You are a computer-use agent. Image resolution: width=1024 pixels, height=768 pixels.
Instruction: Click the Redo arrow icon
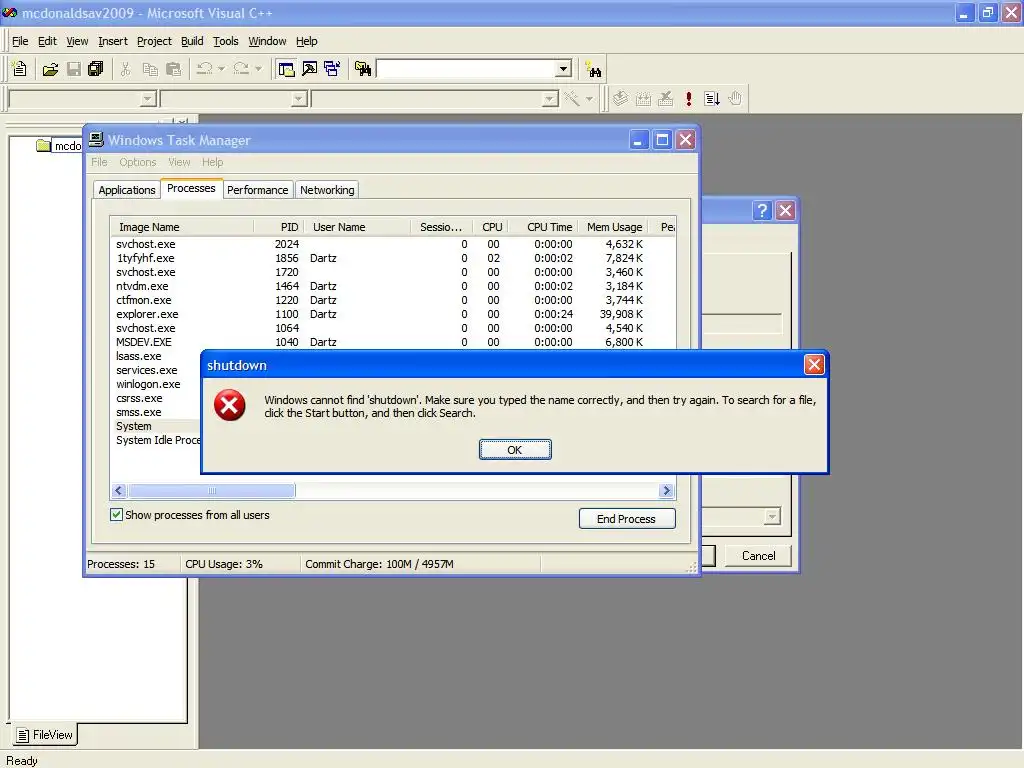pyautogui.click(x=241, y=69)
